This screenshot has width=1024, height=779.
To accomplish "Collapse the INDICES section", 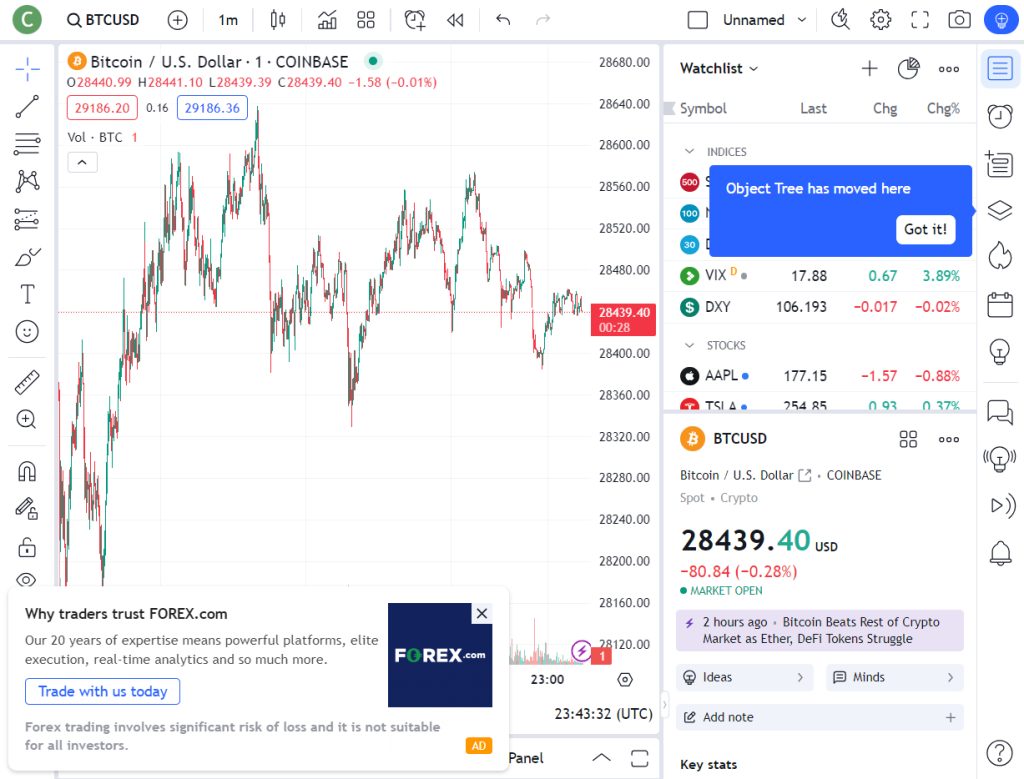I will [689, 152].
